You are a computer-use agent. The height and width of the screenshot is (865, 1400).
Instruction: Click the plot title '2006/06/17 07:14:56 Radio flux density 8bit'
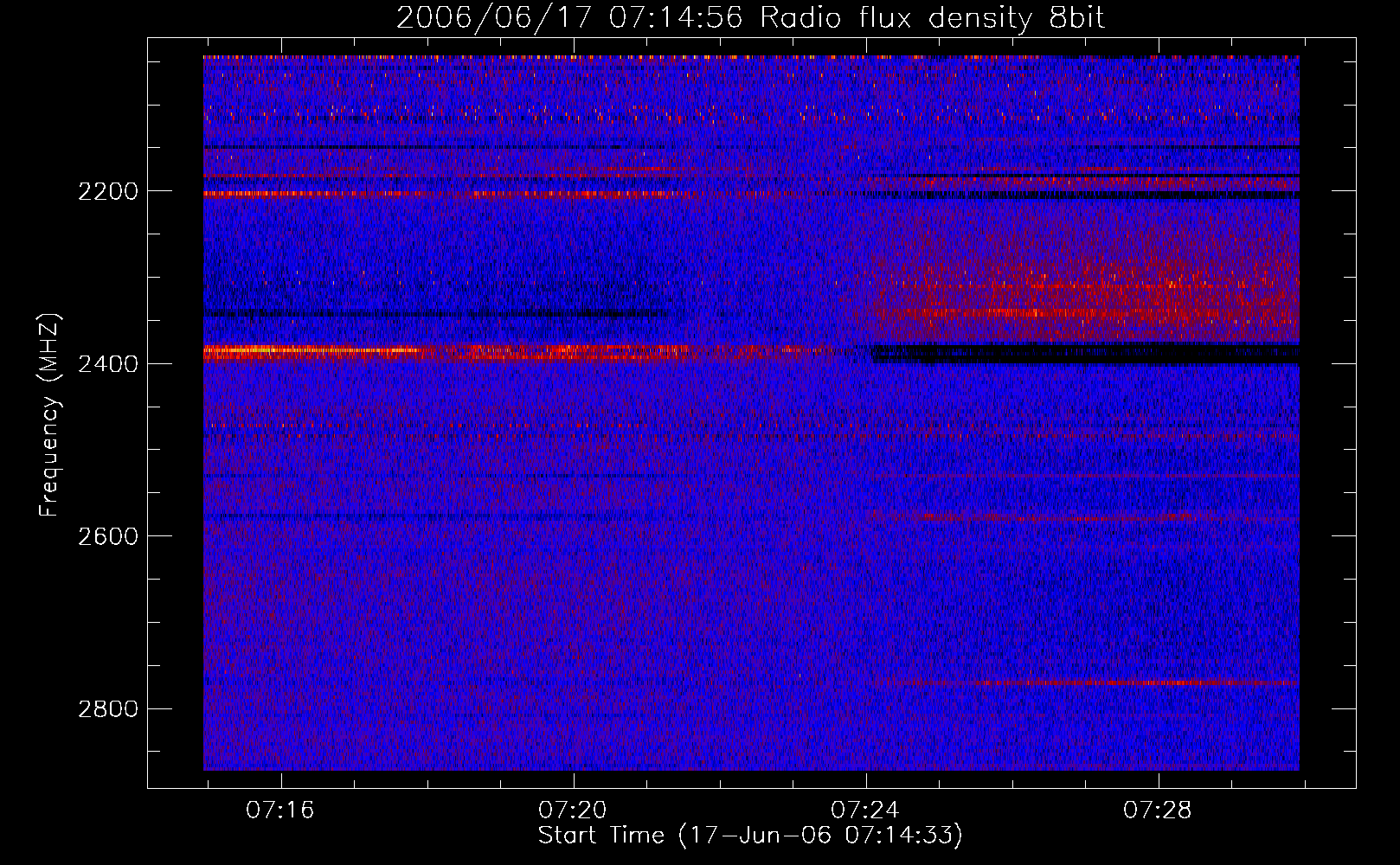(x=750, y=17)
